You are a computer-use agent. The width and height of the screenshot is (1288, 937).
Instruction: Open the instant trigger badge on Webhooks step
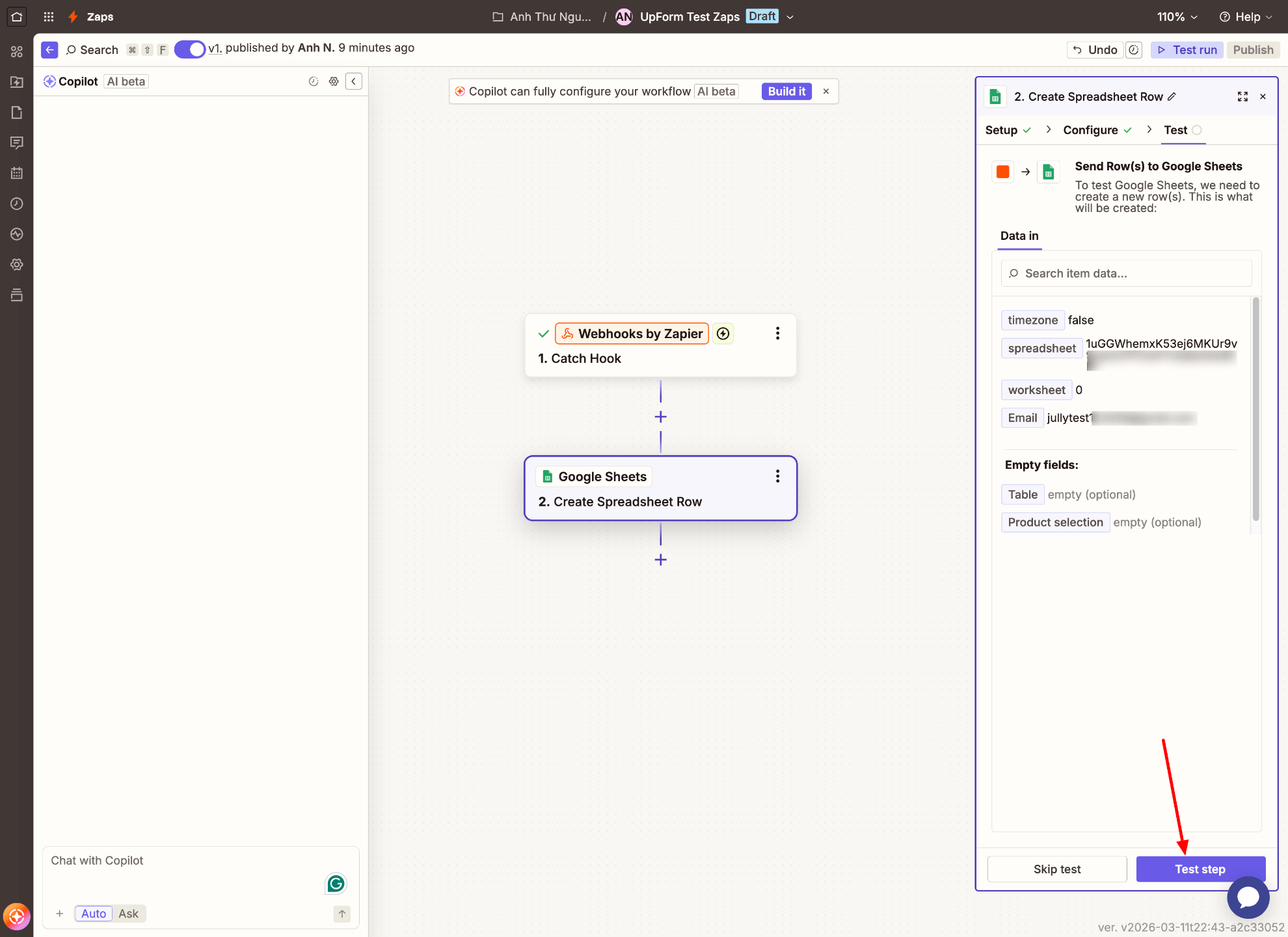tap(723, 334)
